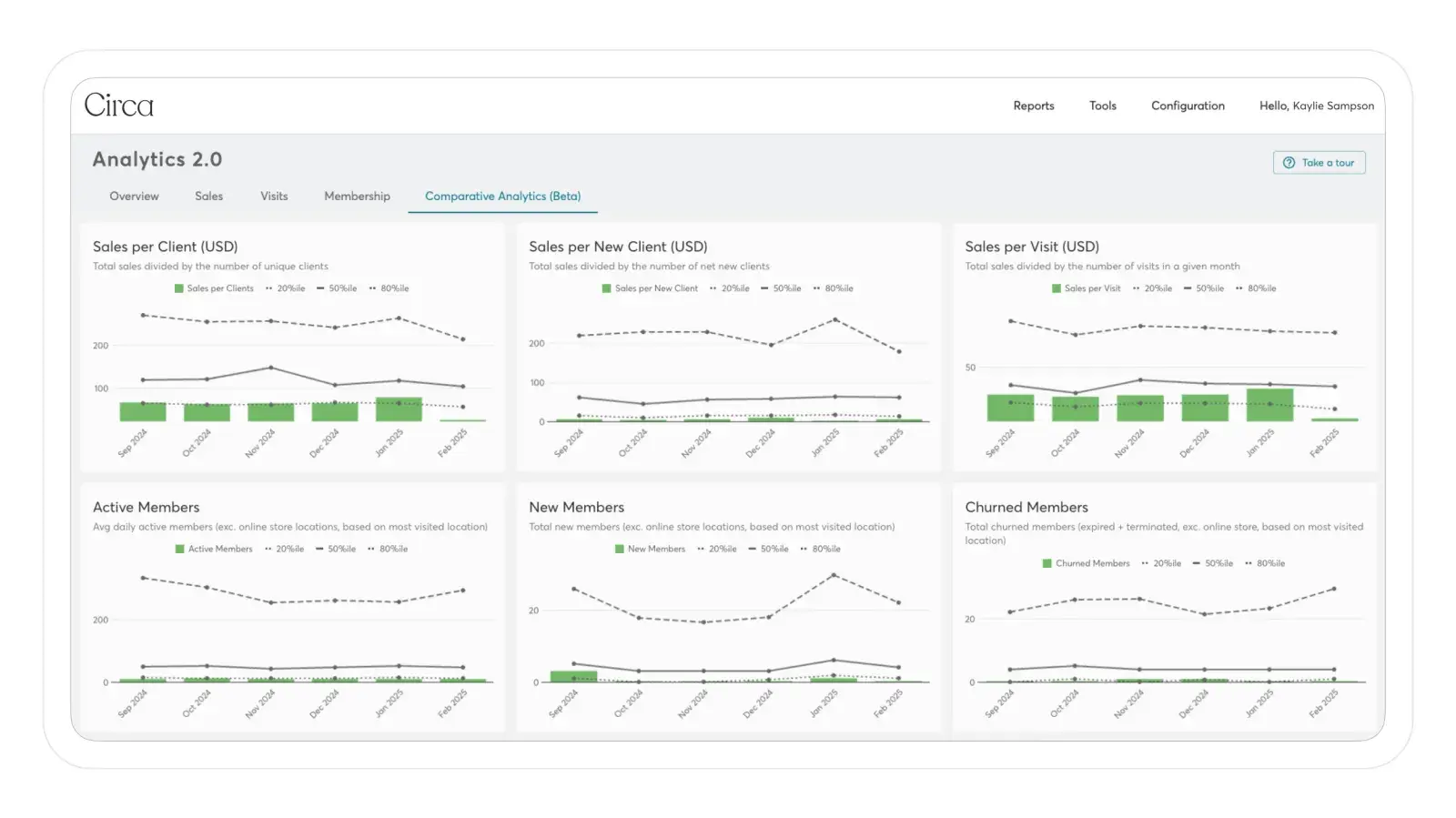Image resolution: width=1456 pixels, height=818 pixels.
Task: Open the Reports menu
Action: coord(1034,106)
